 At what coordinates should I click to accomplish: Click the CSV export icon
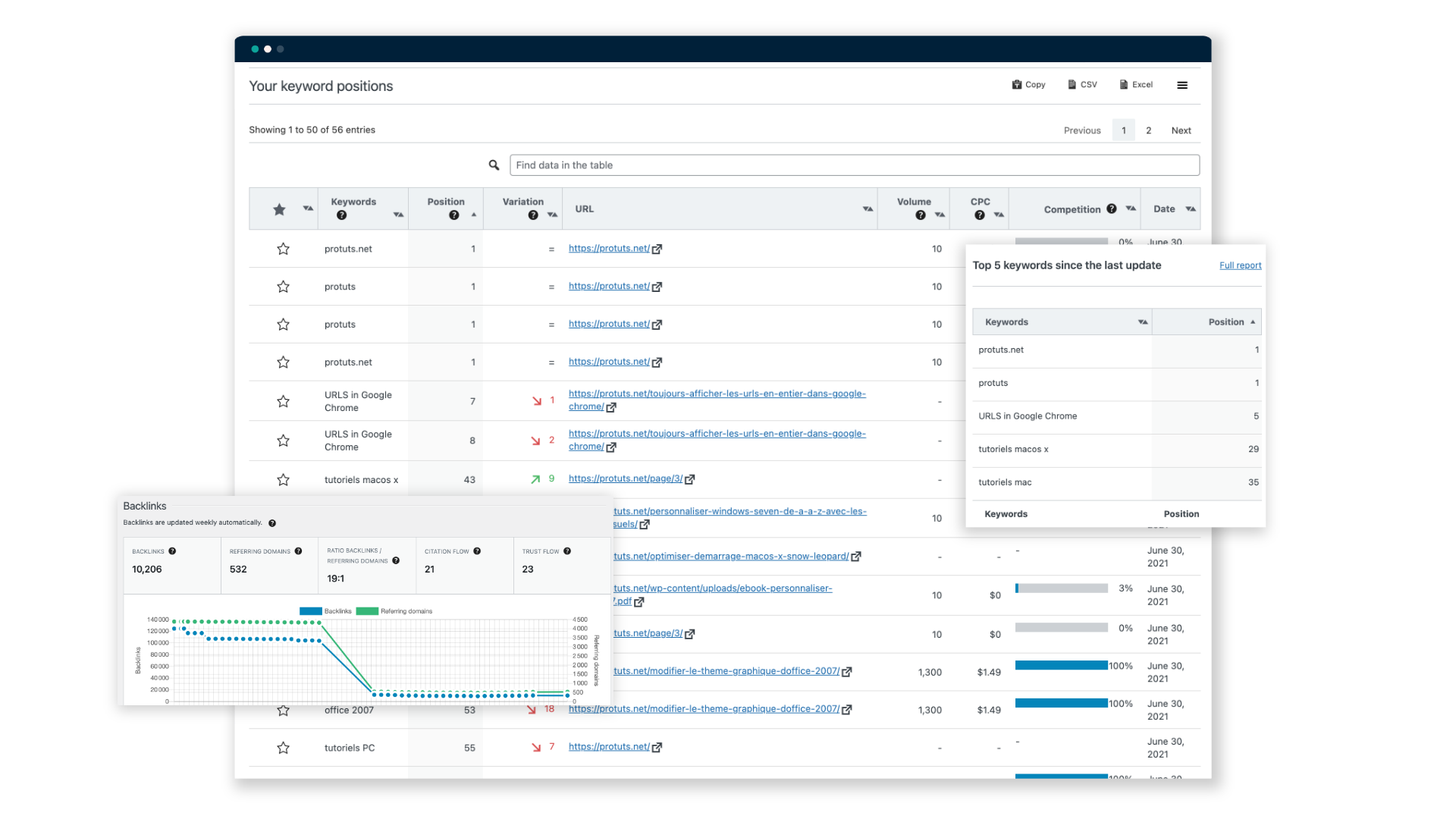1082,84
